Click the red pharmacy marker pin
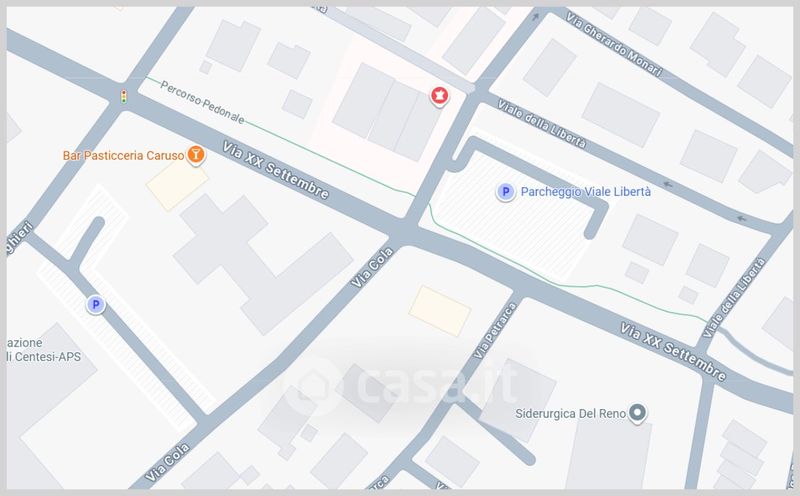 click(x=439, y=95)
